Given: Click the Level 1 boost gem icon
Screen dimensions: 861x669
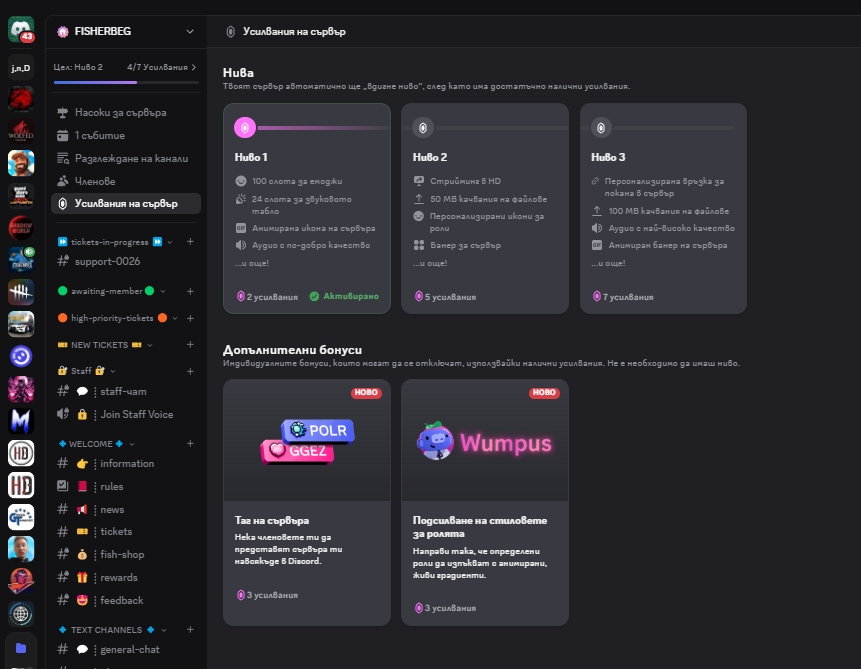Looking at the screenshot, I should pyautogui.click(x=245, y=128).
